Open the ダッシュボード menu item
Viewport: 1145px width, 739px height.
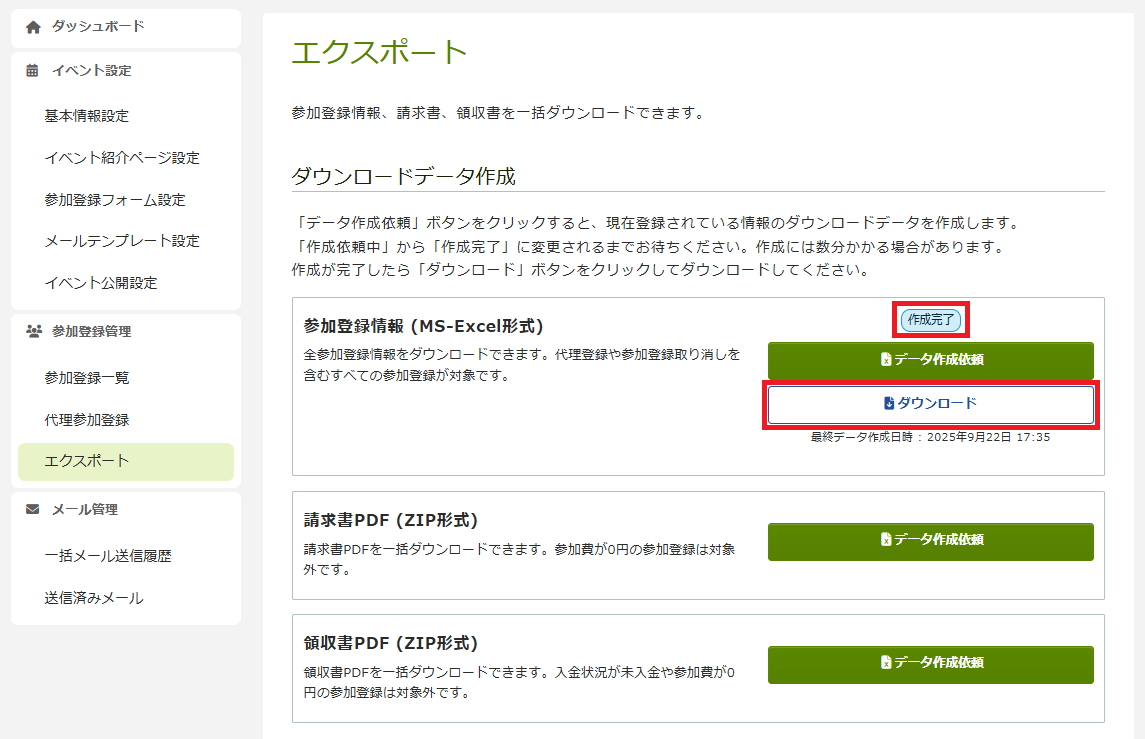pos(98,27)
